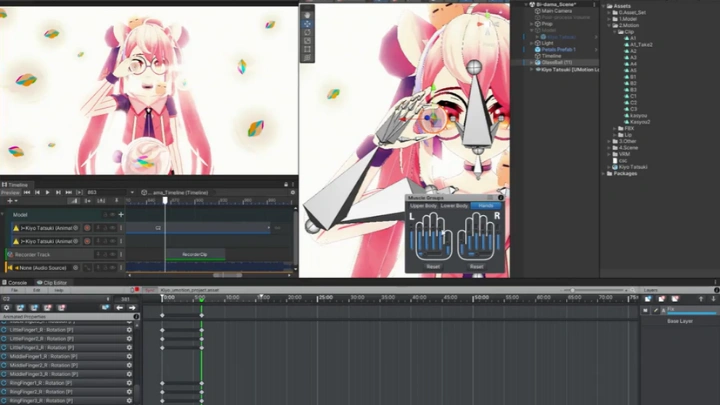
Task: Click the Upper Body muscle group tab
Action: click(423, 206)
